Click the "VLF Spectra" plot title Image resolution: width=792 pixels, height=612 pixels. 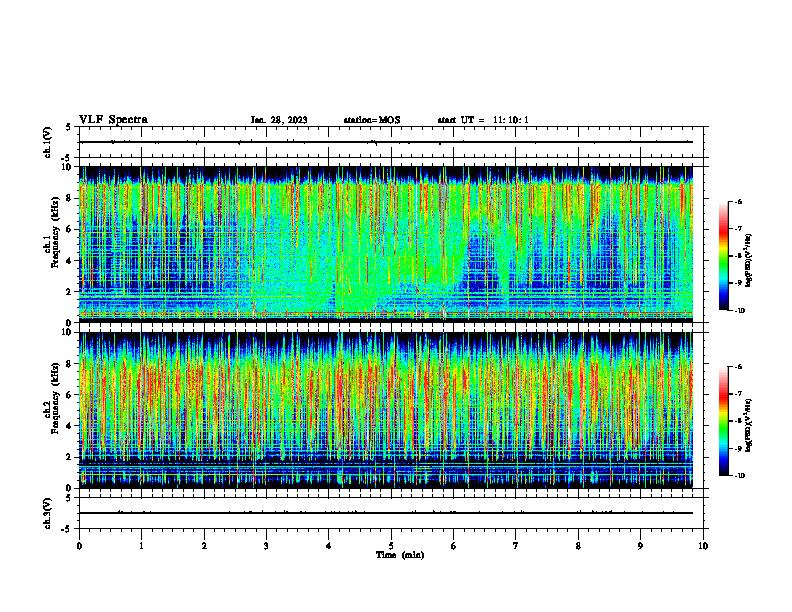[113, 120]
